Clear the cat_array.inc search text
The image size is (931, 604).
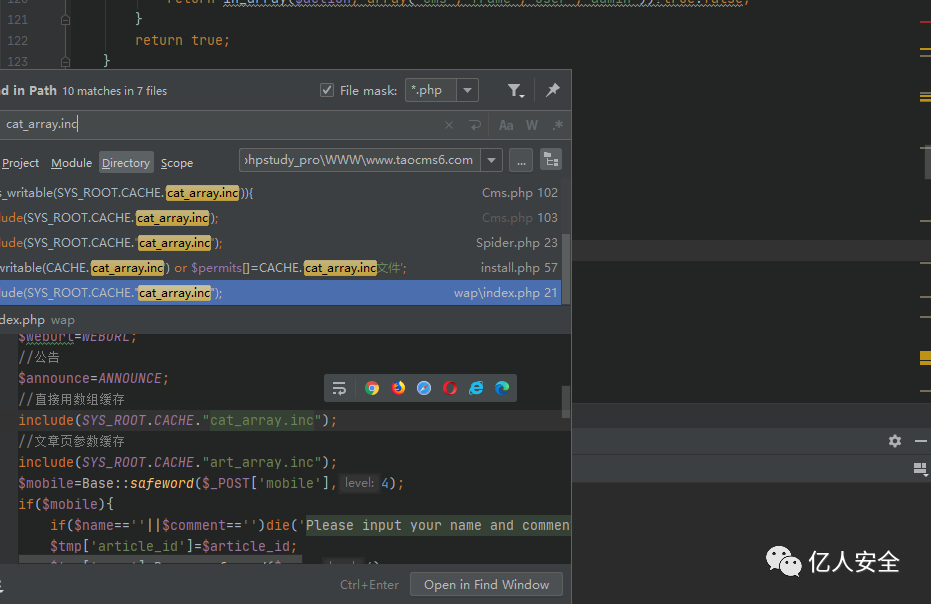pos(449,125)
